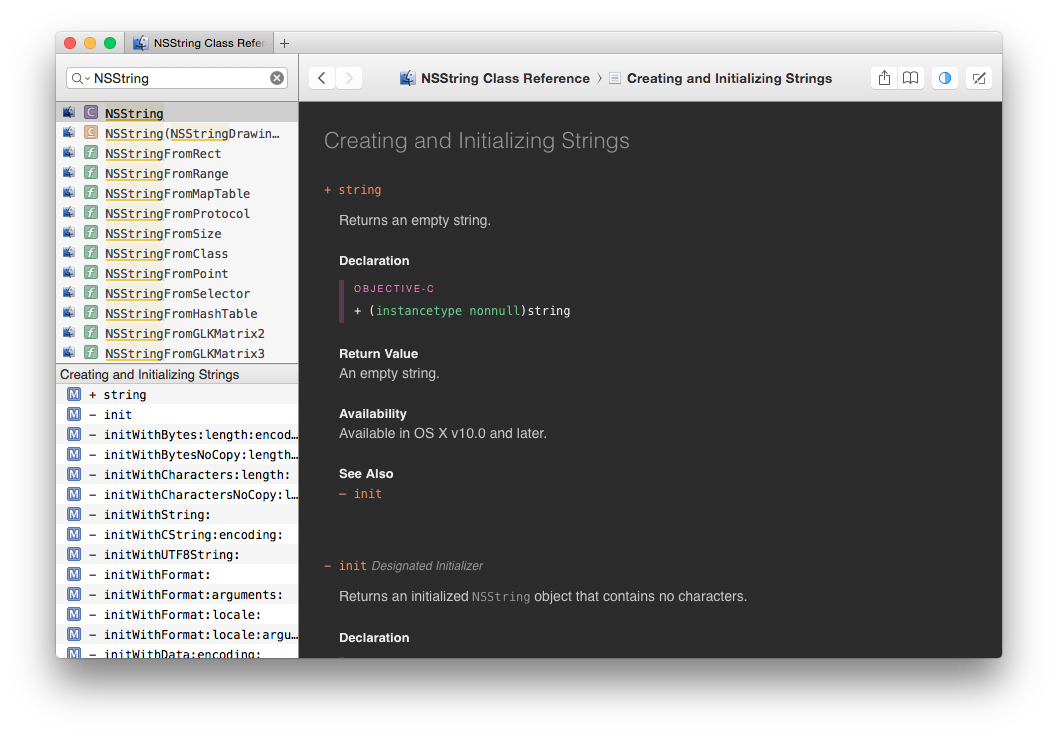Viewport: 1058px width, 738px height.
Task: Jump to initWithBytesNoCopy:length method
Action: (177, 455)
